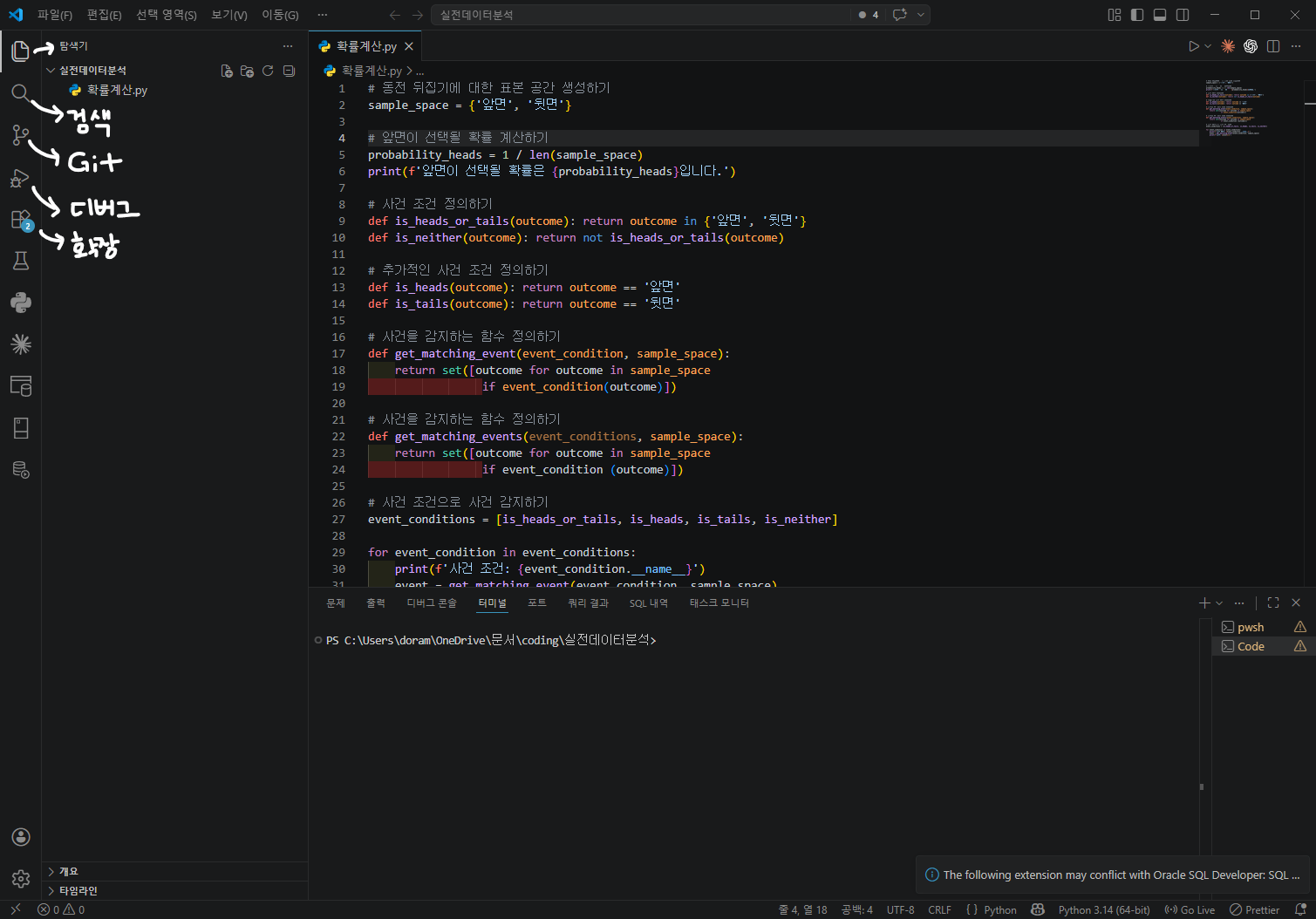This screenshot has height=919, width=1316.
Task: Open the Explorer view in activity bar
Action: (20, 51)
